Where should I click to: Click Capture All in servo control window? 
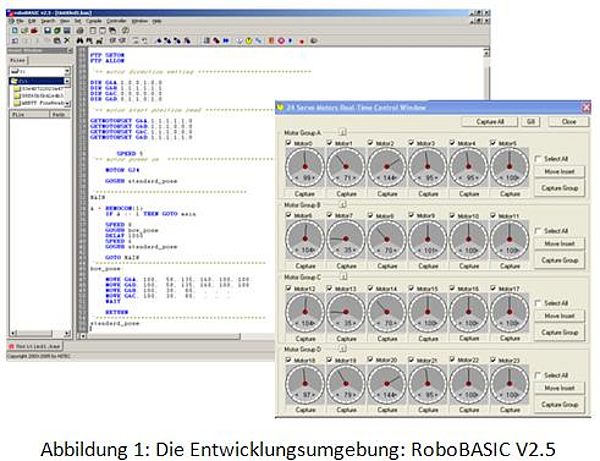(490, 122)
